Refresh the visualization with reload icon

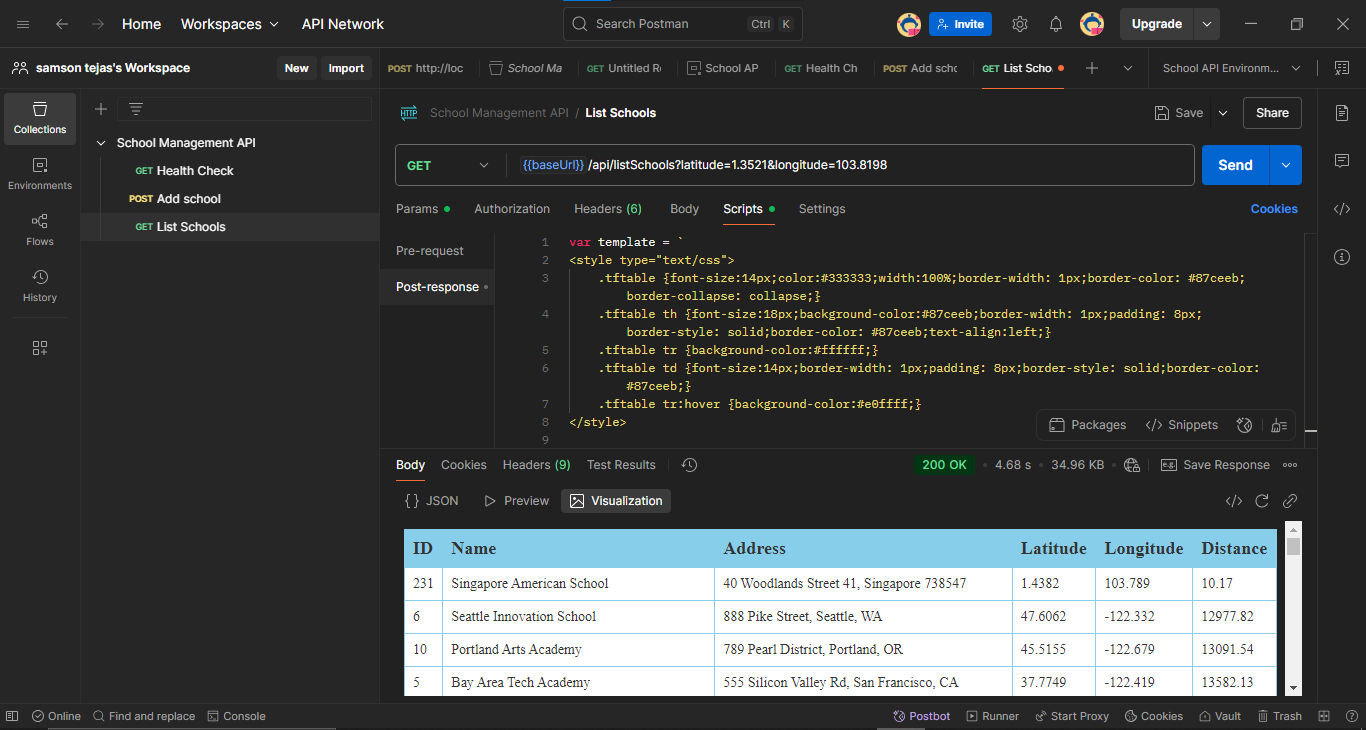point(1262,501)
